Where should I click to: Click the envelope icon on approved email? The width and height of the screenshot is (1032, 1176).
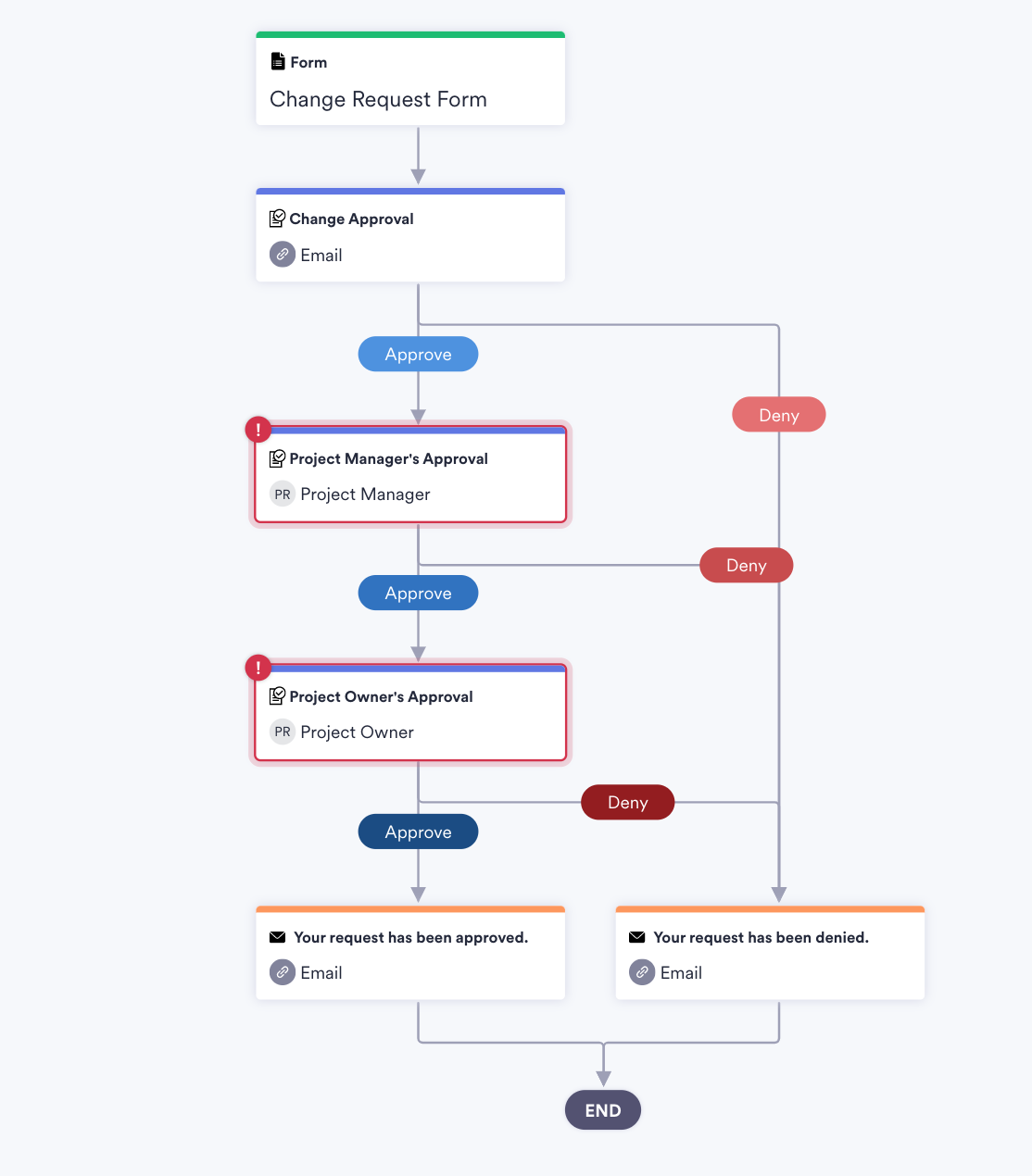click(277, 937)
